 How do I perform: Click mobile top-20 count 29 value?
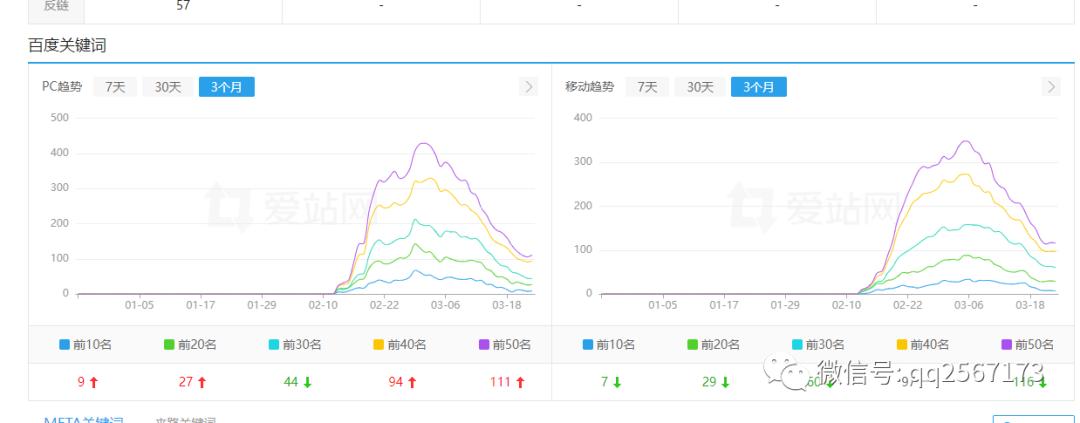[x=709, y=382]
